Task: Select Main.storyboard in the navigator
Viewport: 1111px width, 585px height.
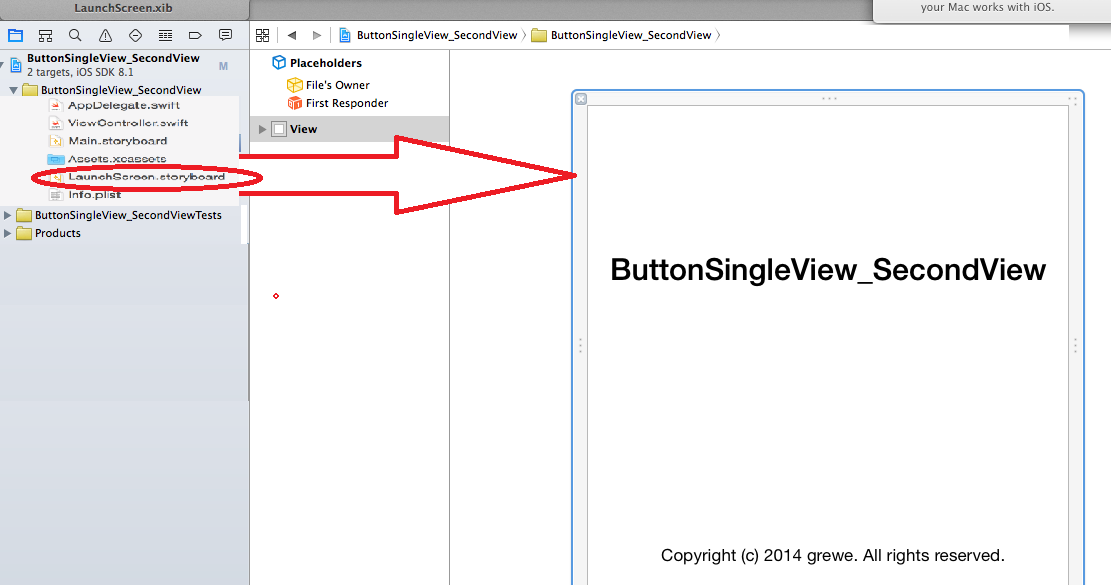Action: 117,141
